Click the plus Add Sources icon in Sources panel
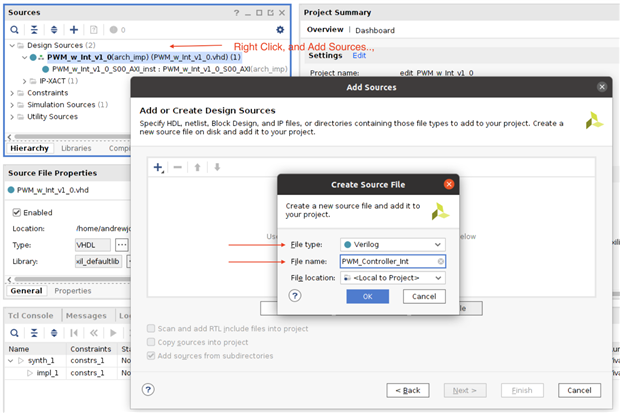 74,30
